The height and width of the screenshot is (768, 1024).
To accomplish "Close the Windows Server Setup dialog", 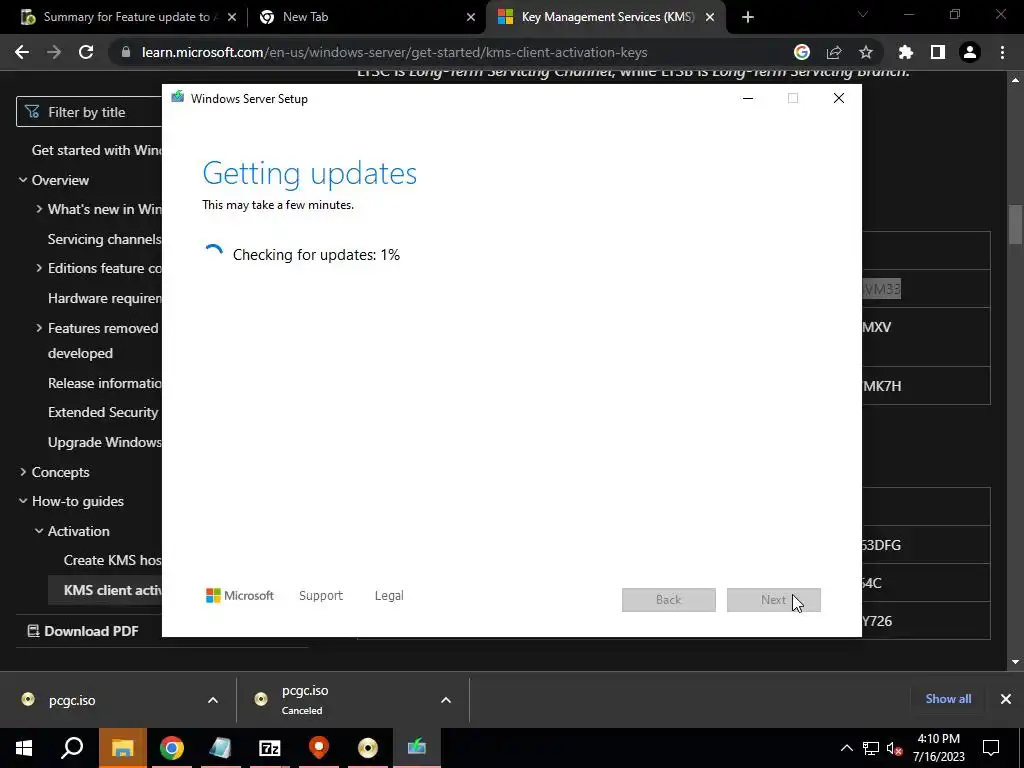I will point(839,99).
